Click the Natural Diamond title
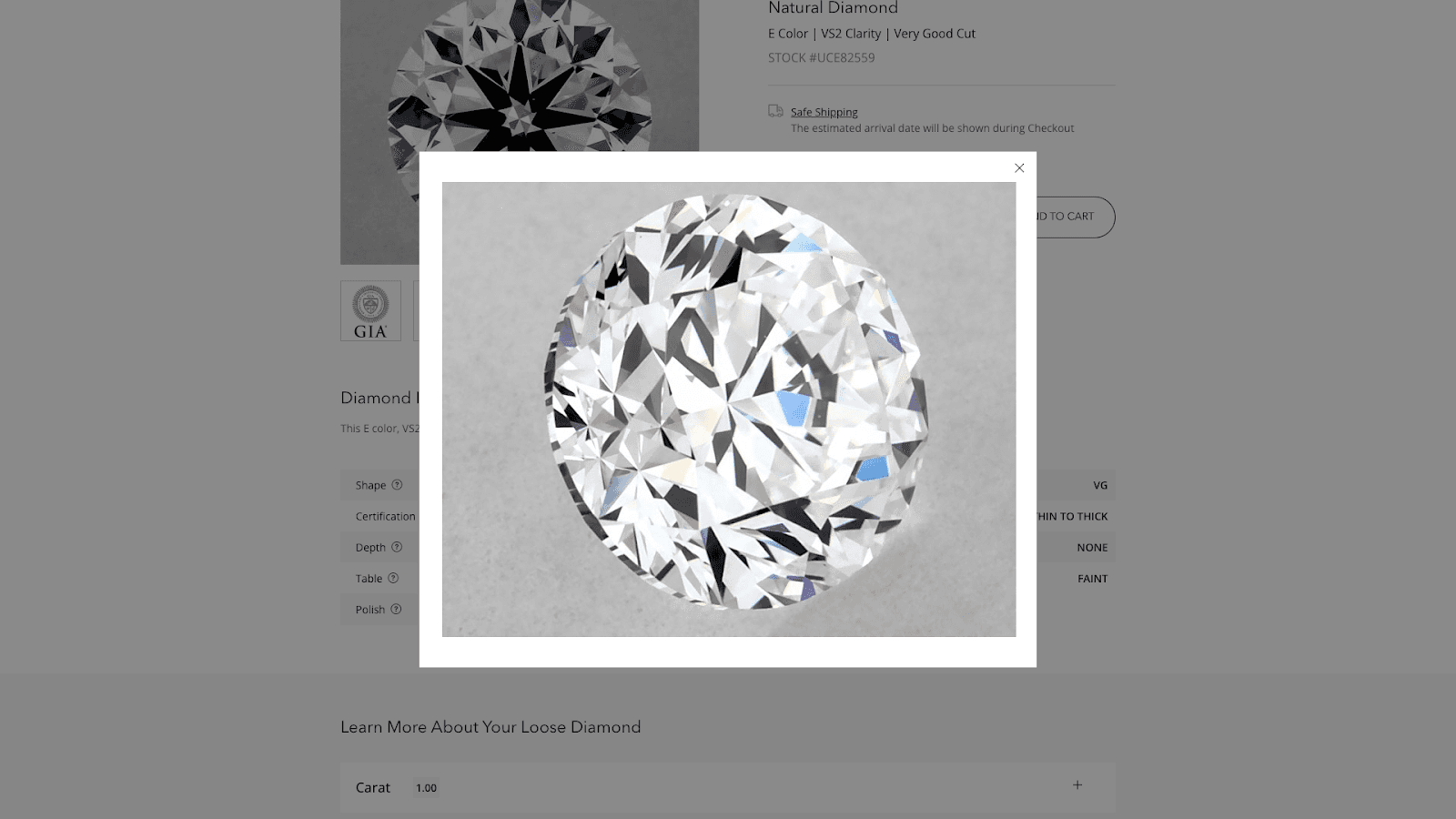Image resolution: width=1456 pixels, height=819 pixels. click(x=833, y=8)
